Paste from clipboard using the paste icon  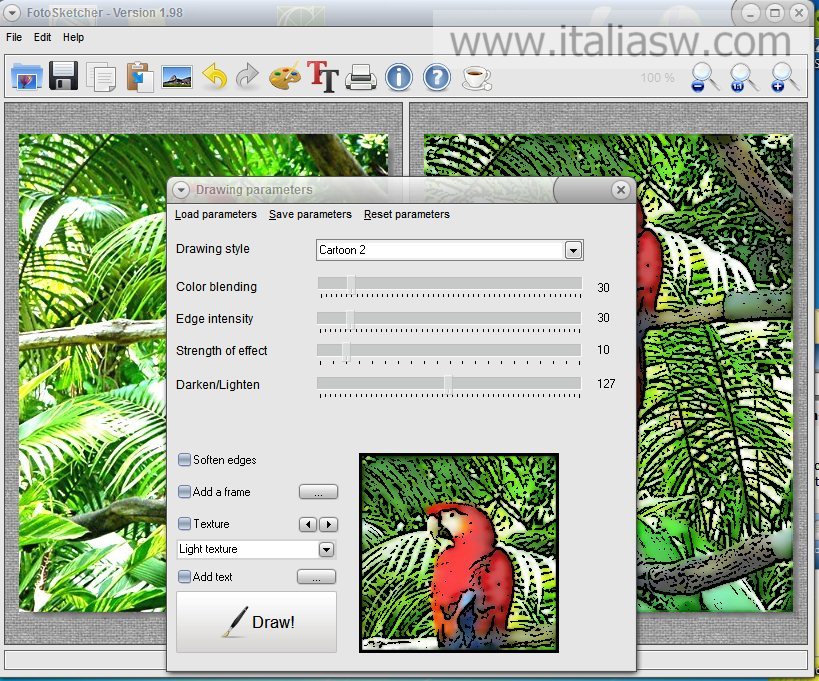pos(139,77)
